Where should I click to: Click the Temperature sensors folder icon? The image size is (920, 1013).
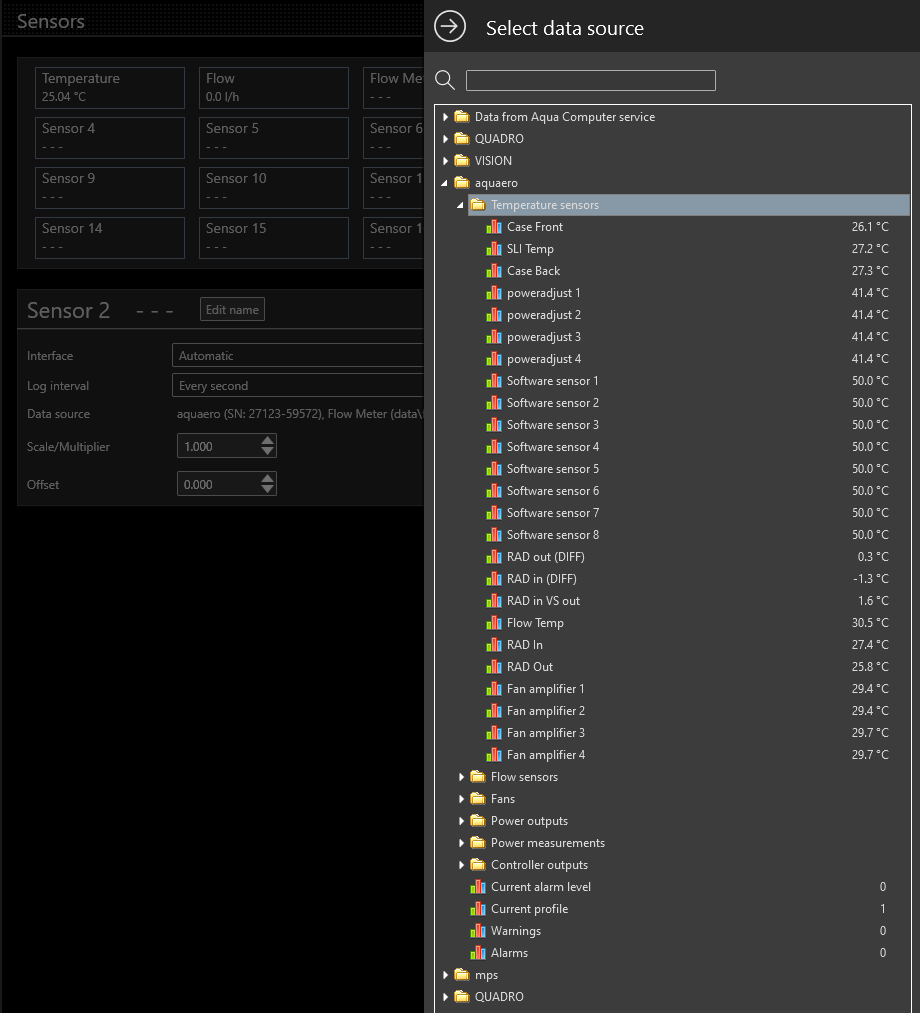[478, 205]
